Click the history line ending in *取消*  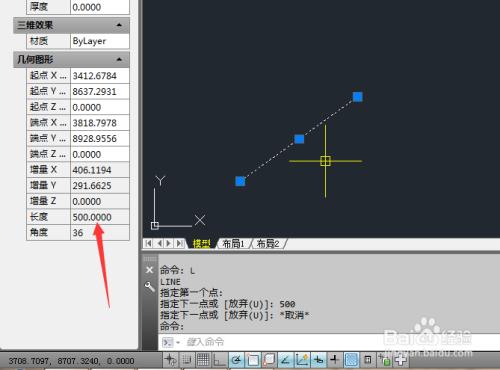click(x=235, y=315)
